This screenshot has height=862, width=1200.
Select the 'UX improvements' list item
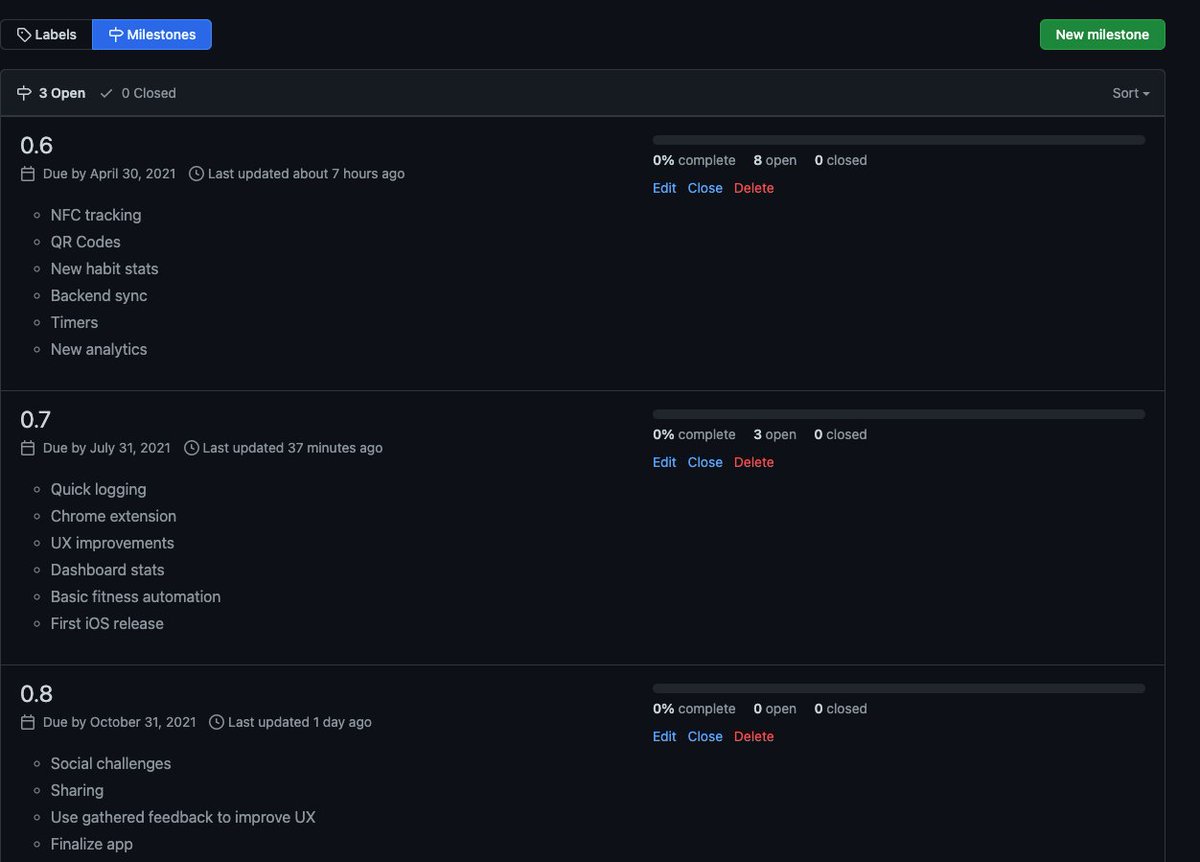click(113, 544)
